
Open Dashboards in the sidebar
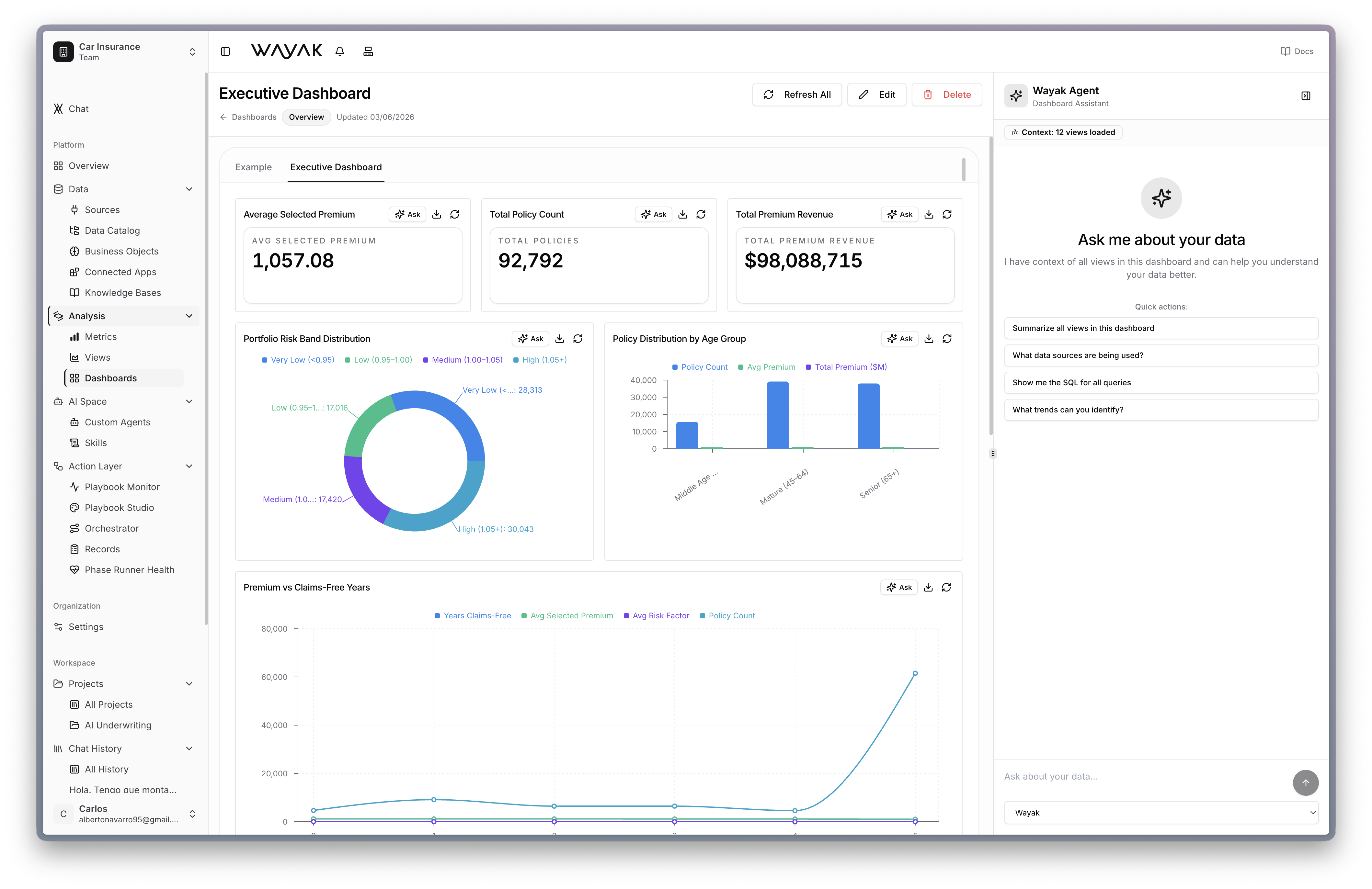click(x=124, y=378)
